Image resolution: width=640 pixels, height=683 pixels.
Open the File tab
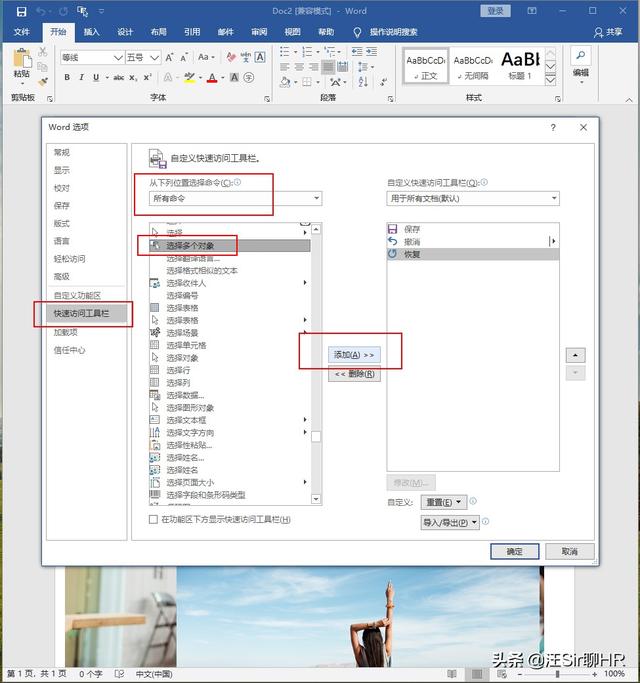pos(21,32)
